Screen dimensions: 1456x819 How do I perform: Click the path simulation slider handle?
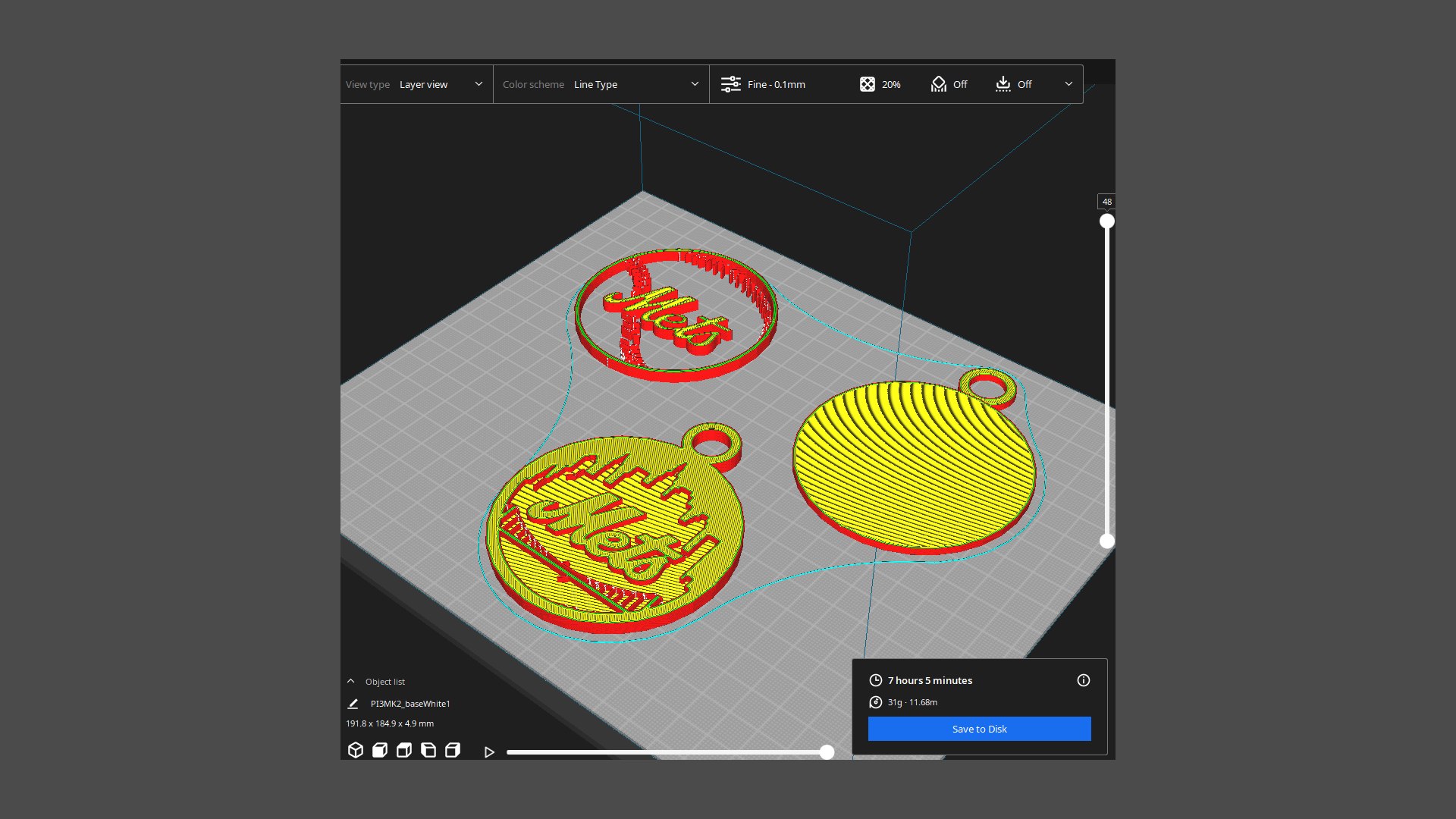[x=827, y=752]
